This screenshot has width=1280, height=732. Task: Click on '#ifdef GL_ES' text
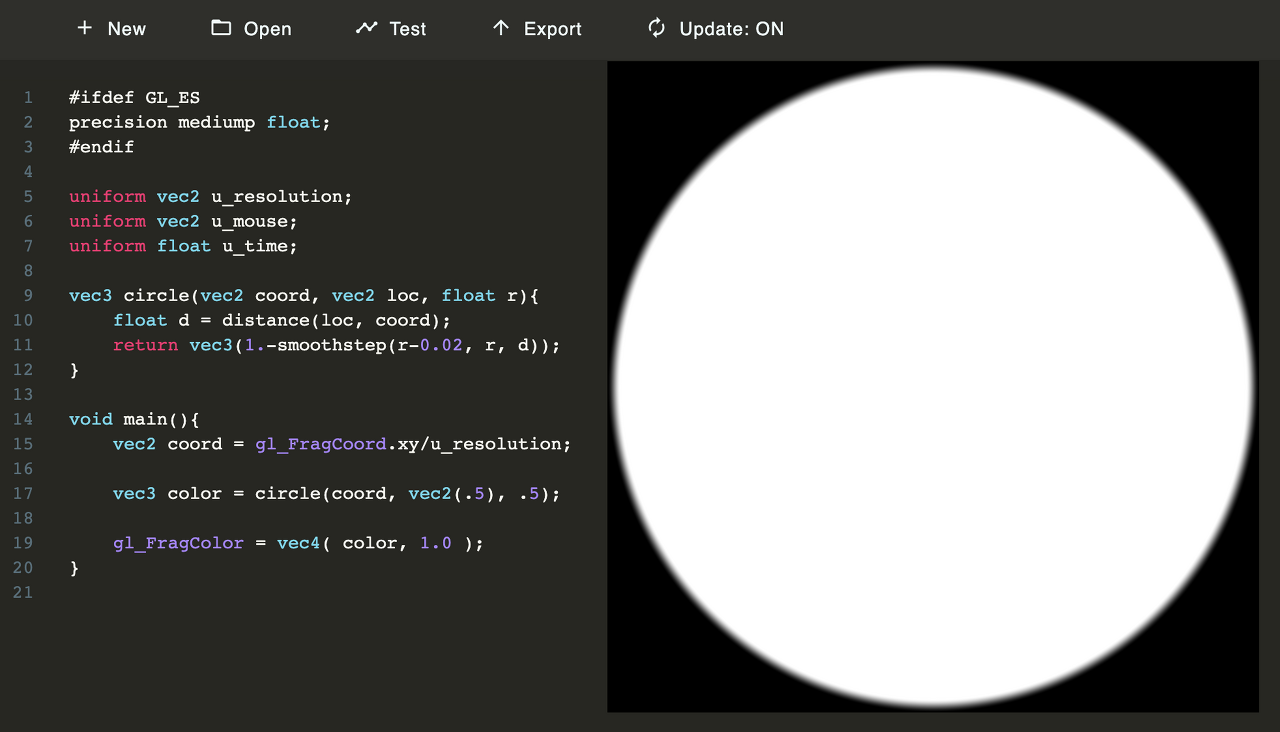(135, 98)
